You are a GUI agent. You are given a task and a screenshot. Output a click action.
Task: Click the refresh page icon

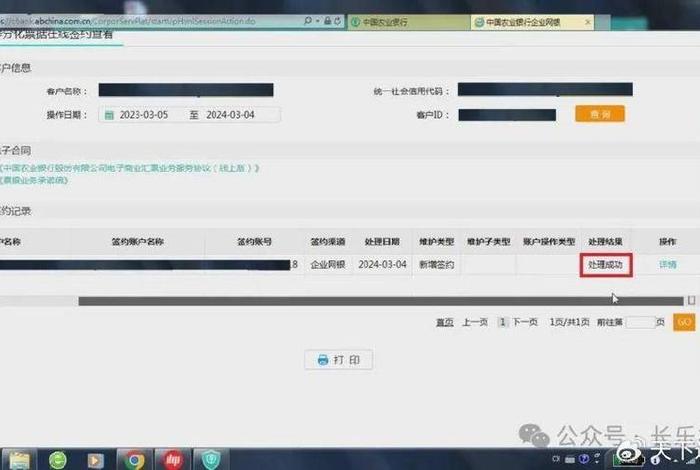(x=338, y=21)
